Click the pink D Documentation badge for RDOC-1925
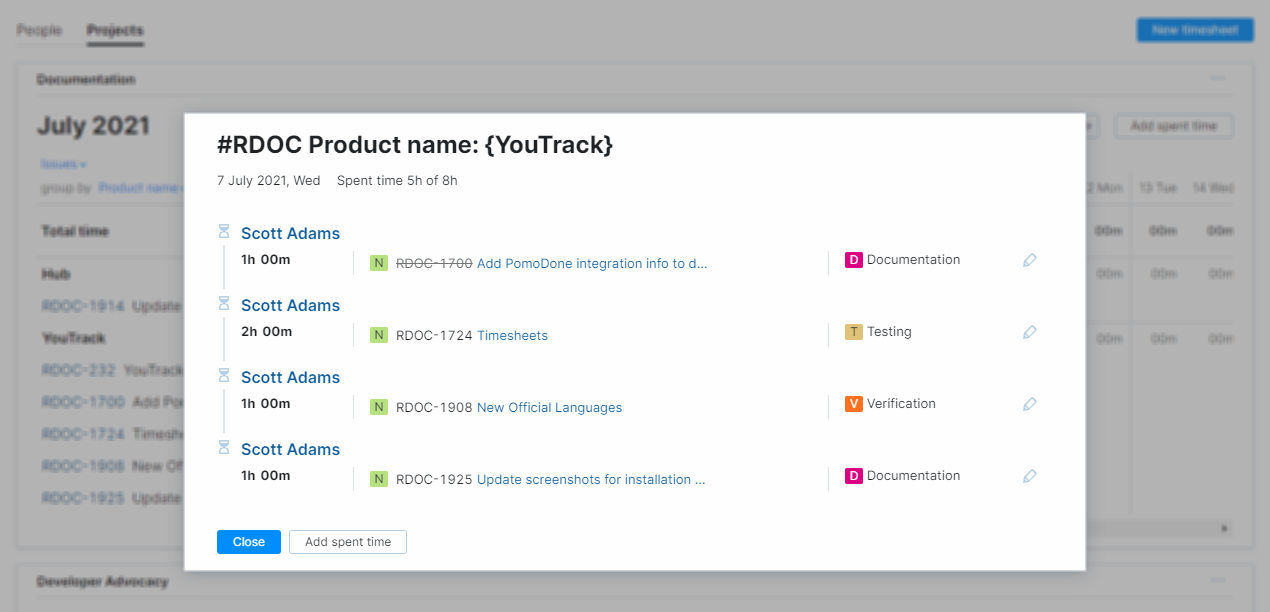The image size is (1270, 612). [x=854, y=476]
